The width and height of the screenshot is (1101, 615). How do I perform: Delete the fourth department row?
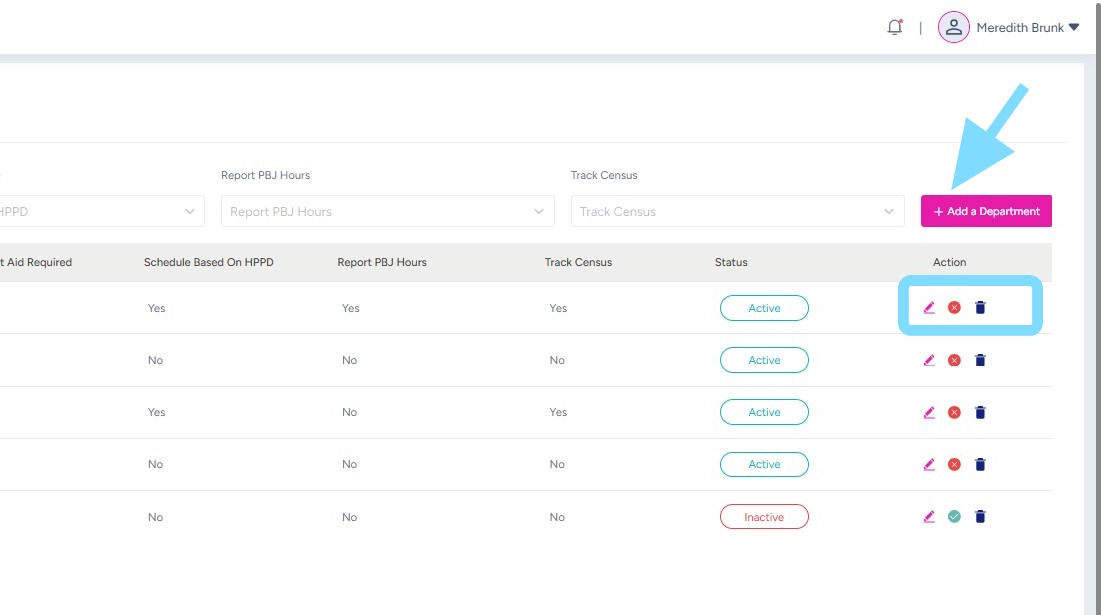(980, 464)
